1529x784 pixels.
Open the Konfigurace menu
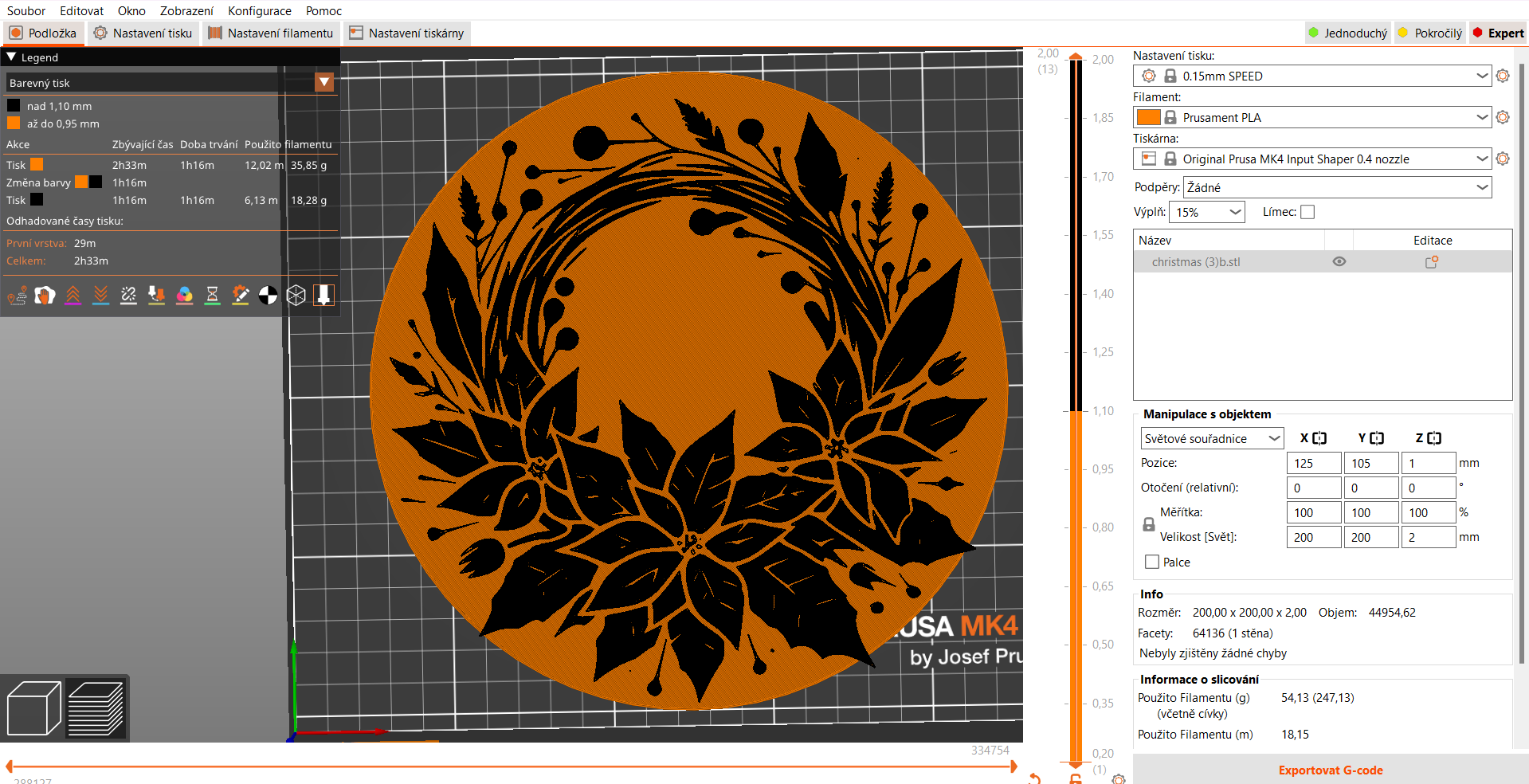(x=260, y=10)
